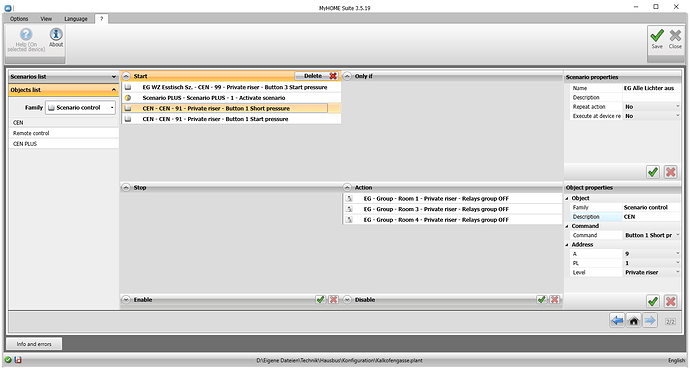Collapse the Objects list panel
The height and width of the screenshot is (368, 690).
(x=114, y=90)
